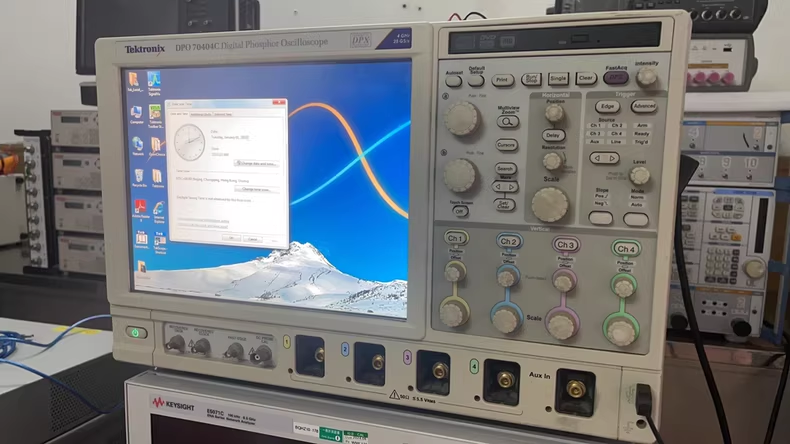This screenshot has height=444, width=790.
Task: Push the Autoset panel button
Action: click(454, 81)
